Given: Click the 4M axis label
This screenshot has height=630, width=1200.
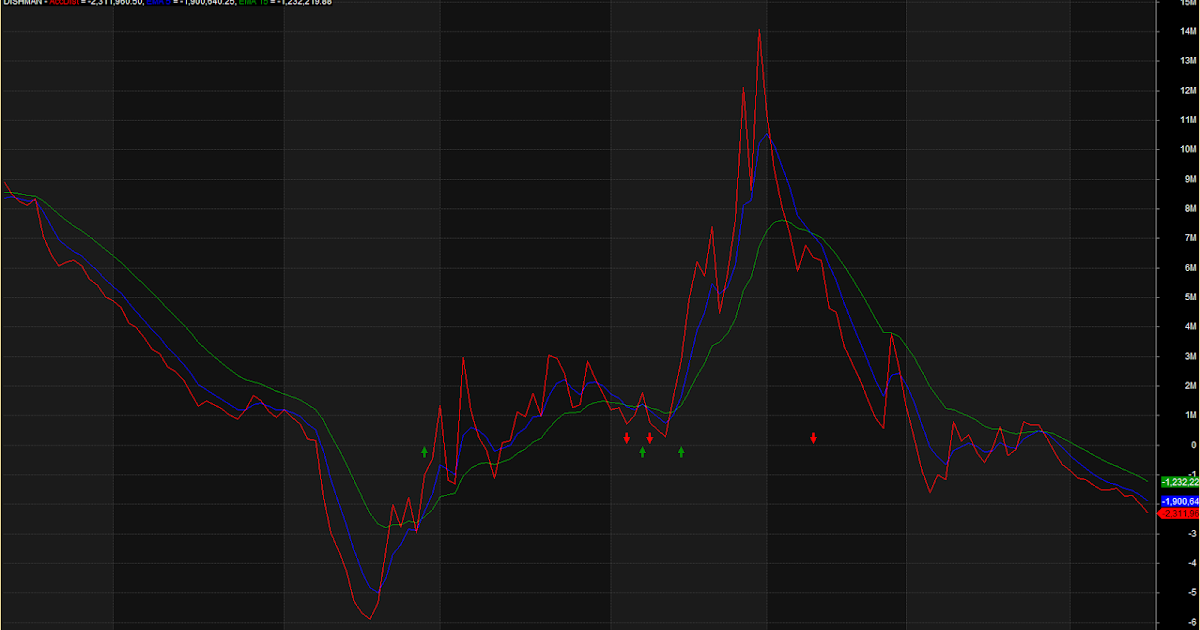Looking at the screenshot, I should click(1191, 327).
